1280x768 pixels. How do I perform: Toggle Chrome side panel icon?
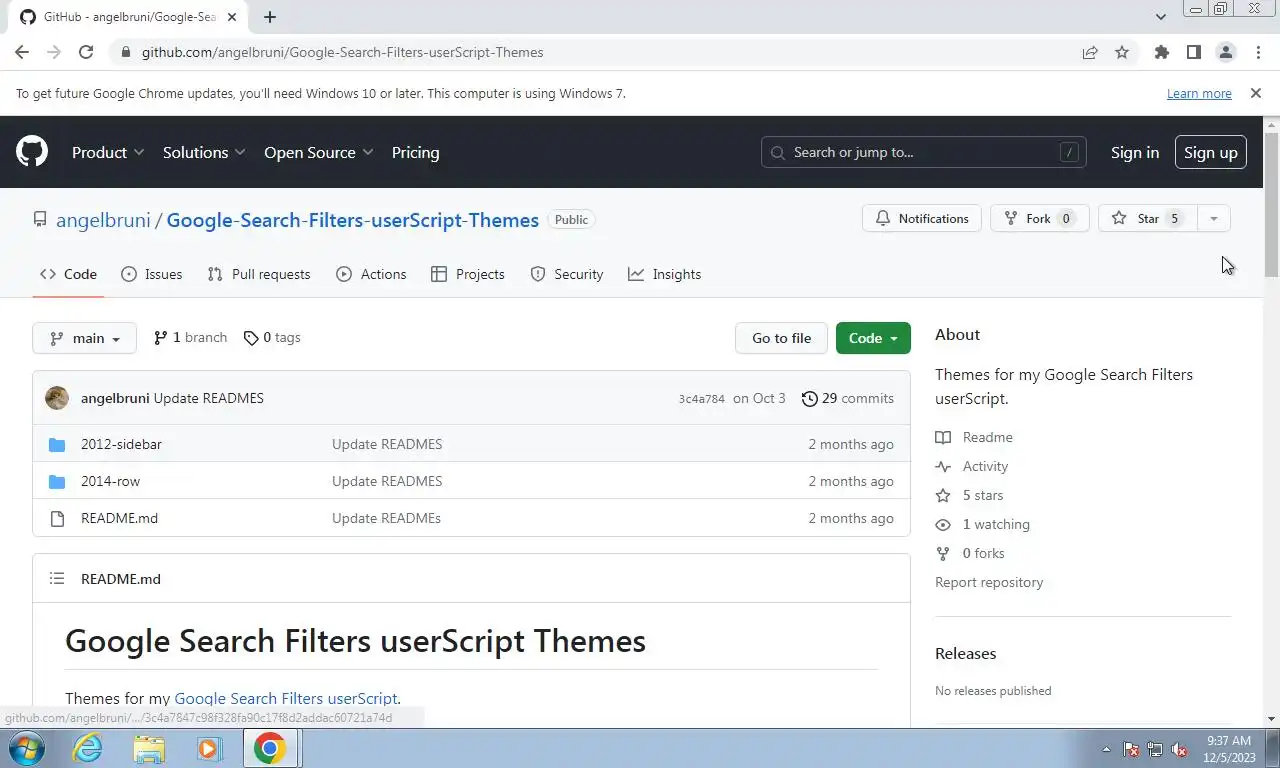pyautogui.click(x=1193, y=52)
